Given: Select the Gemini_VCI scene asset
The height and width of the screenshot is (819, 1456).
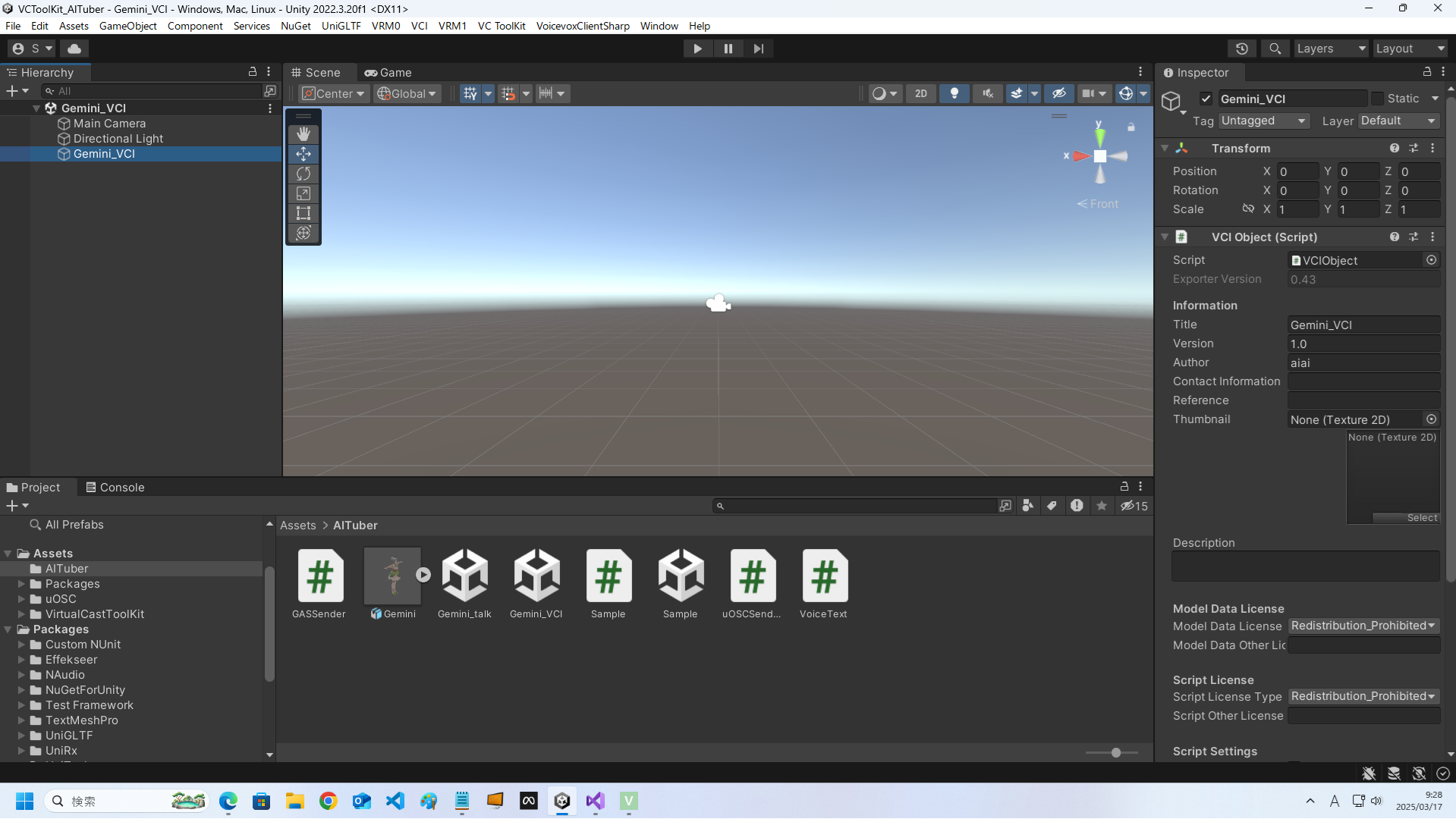Looking at the screenshot, I should [x=536, y=583].
